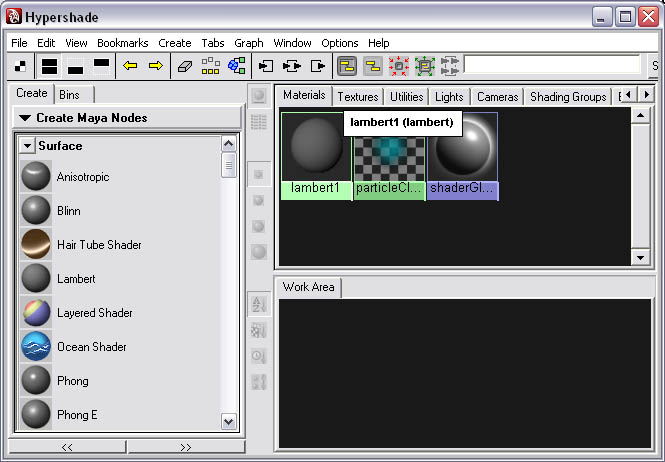Click the materials panel scroll down arrow
Screen dimensions: 665x462
click(640, 257)
